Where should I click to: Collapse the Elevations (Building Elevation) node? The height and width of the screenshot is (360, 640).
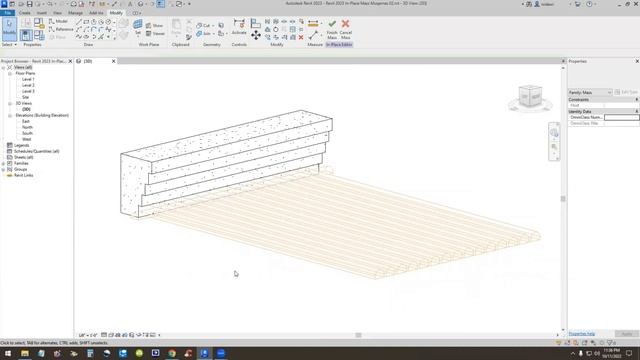pyautogui.click(x=10, y=116)
